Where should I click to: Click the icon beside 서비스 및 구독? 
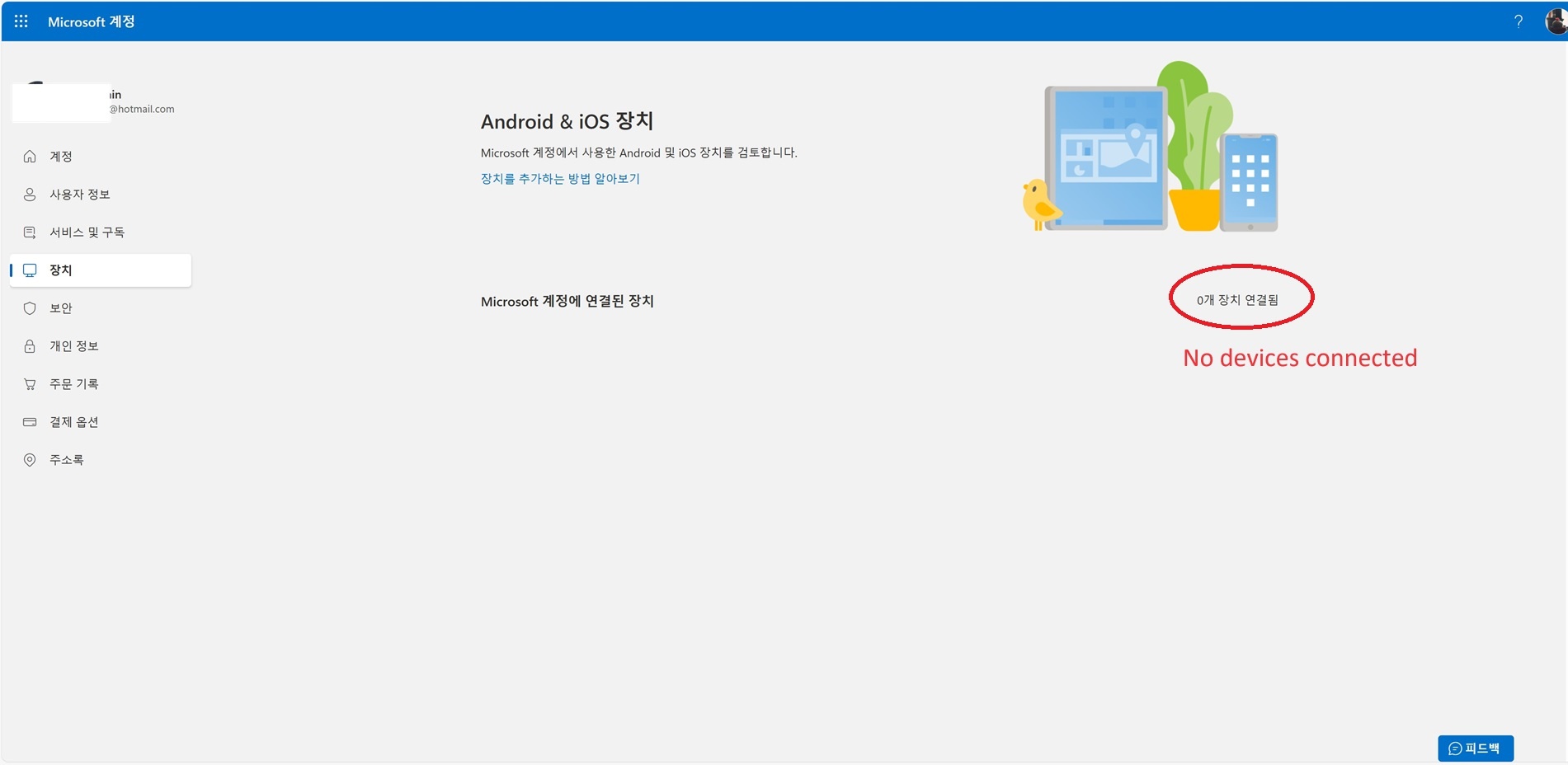(30, 232)
